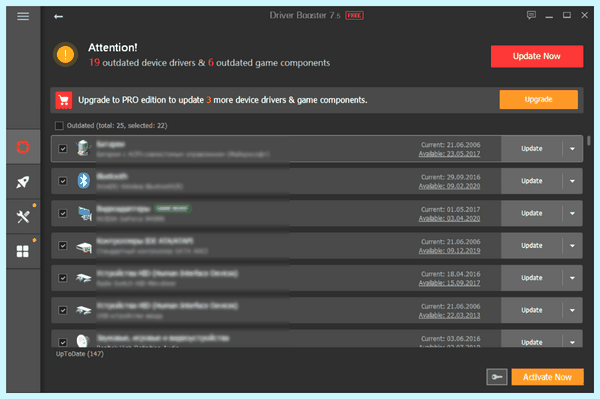Image resolution: width=600 pixels, height=399 pixels.
Task: Open the Tools wrench section
Action: 23,217
